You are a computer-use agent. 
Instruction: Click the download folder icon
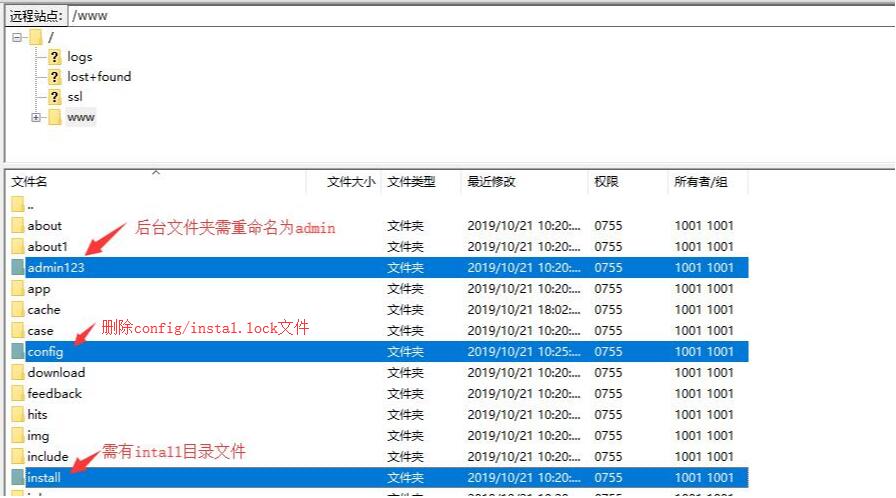18,372
